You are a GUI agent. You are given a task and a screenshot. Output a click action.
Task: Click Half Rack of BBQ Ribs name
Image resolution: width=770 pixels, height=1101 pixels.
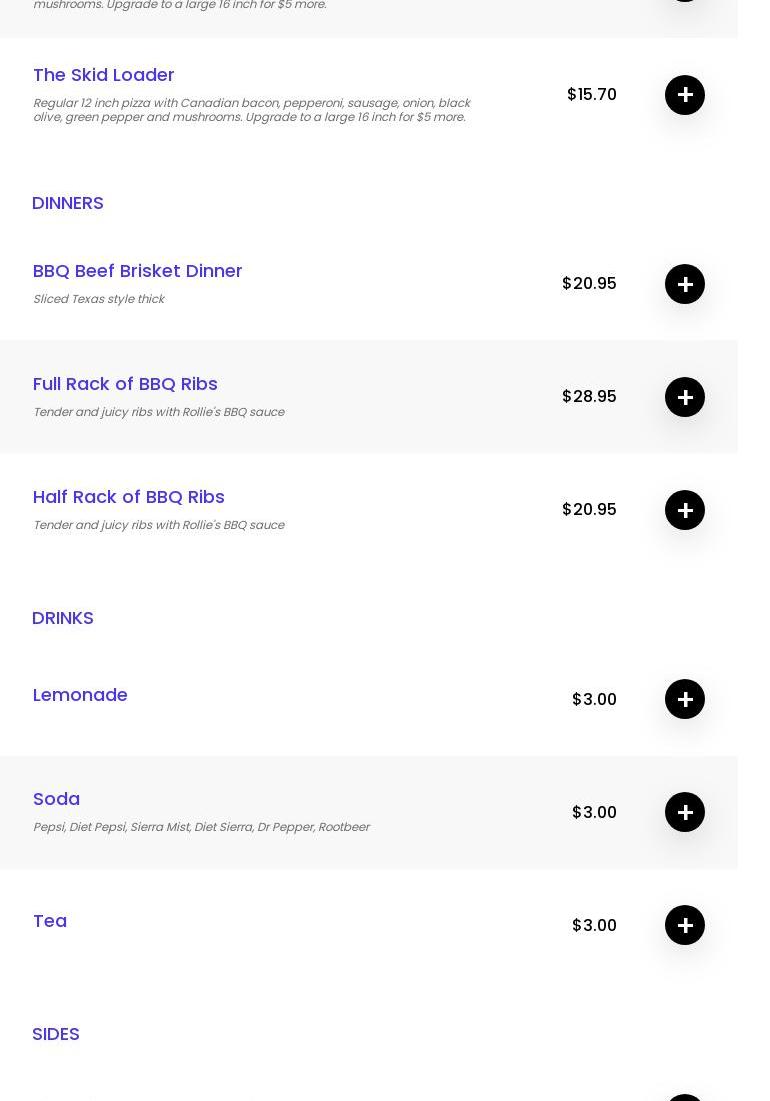(x=129, y=497)
